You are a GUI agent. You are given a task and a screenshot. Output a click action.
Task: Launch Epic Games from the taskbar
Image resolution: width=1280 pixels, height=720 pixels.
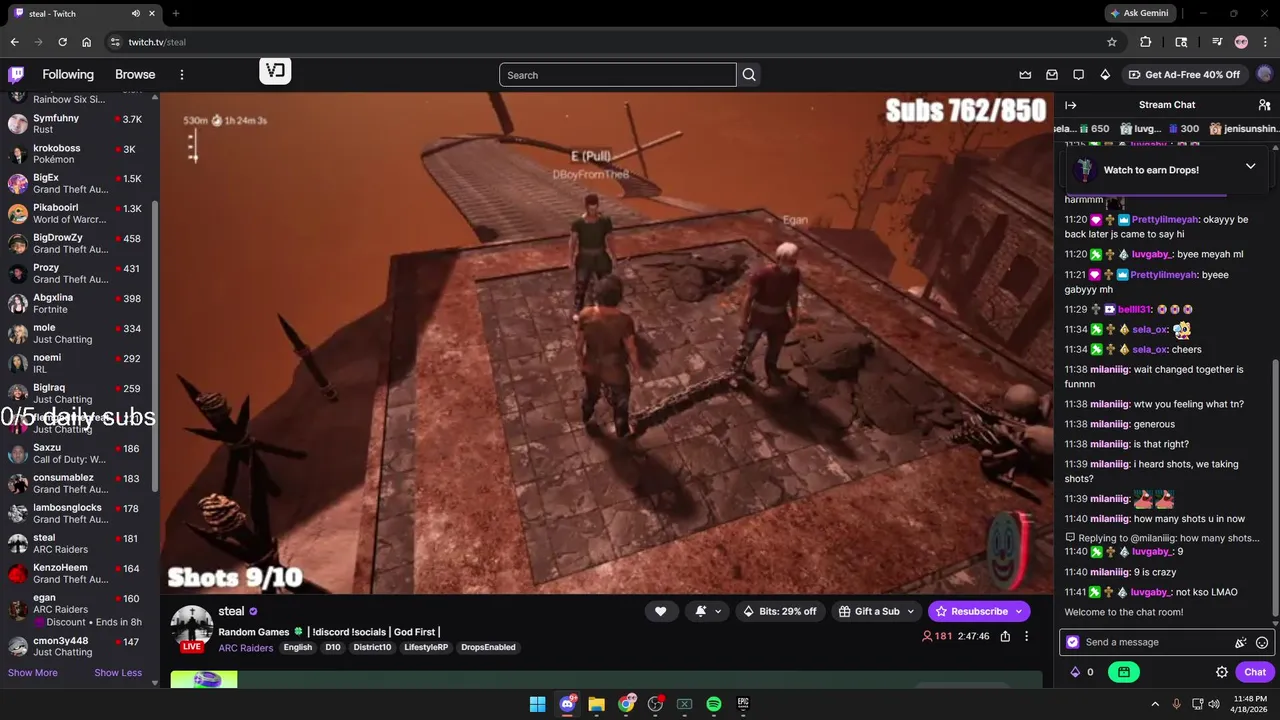[x=743, y=704]
